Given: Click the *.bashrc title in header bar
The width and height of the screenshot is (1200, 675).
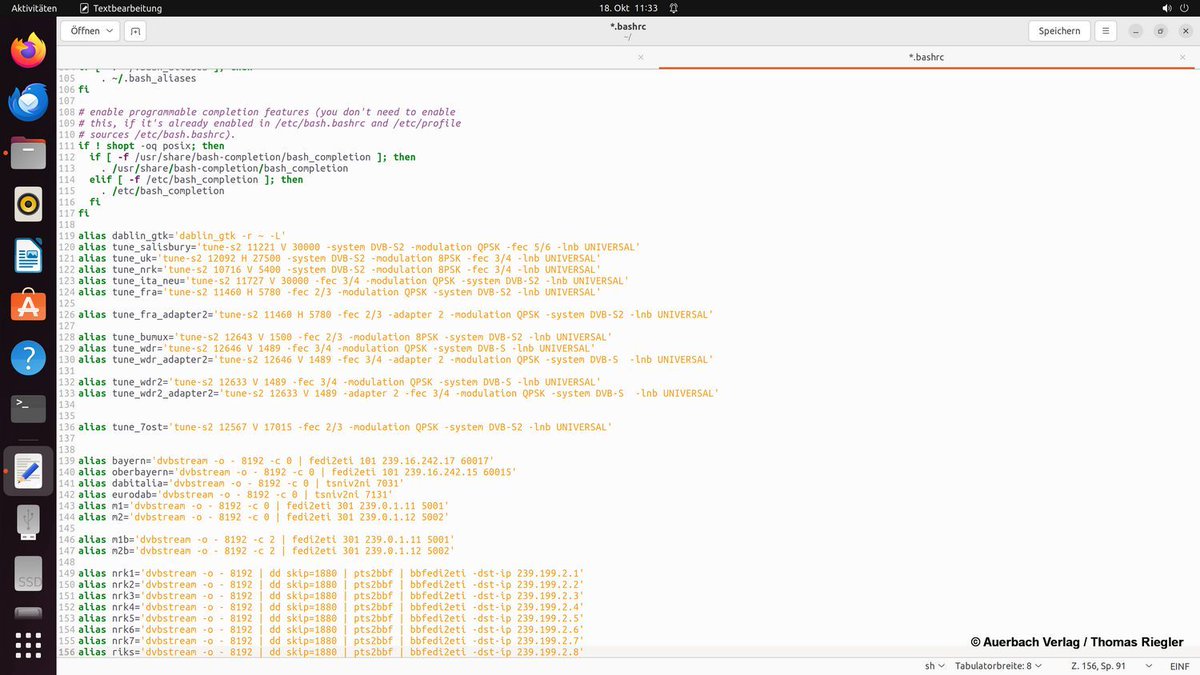Looking at the screenshot, I should click(626, 26).
